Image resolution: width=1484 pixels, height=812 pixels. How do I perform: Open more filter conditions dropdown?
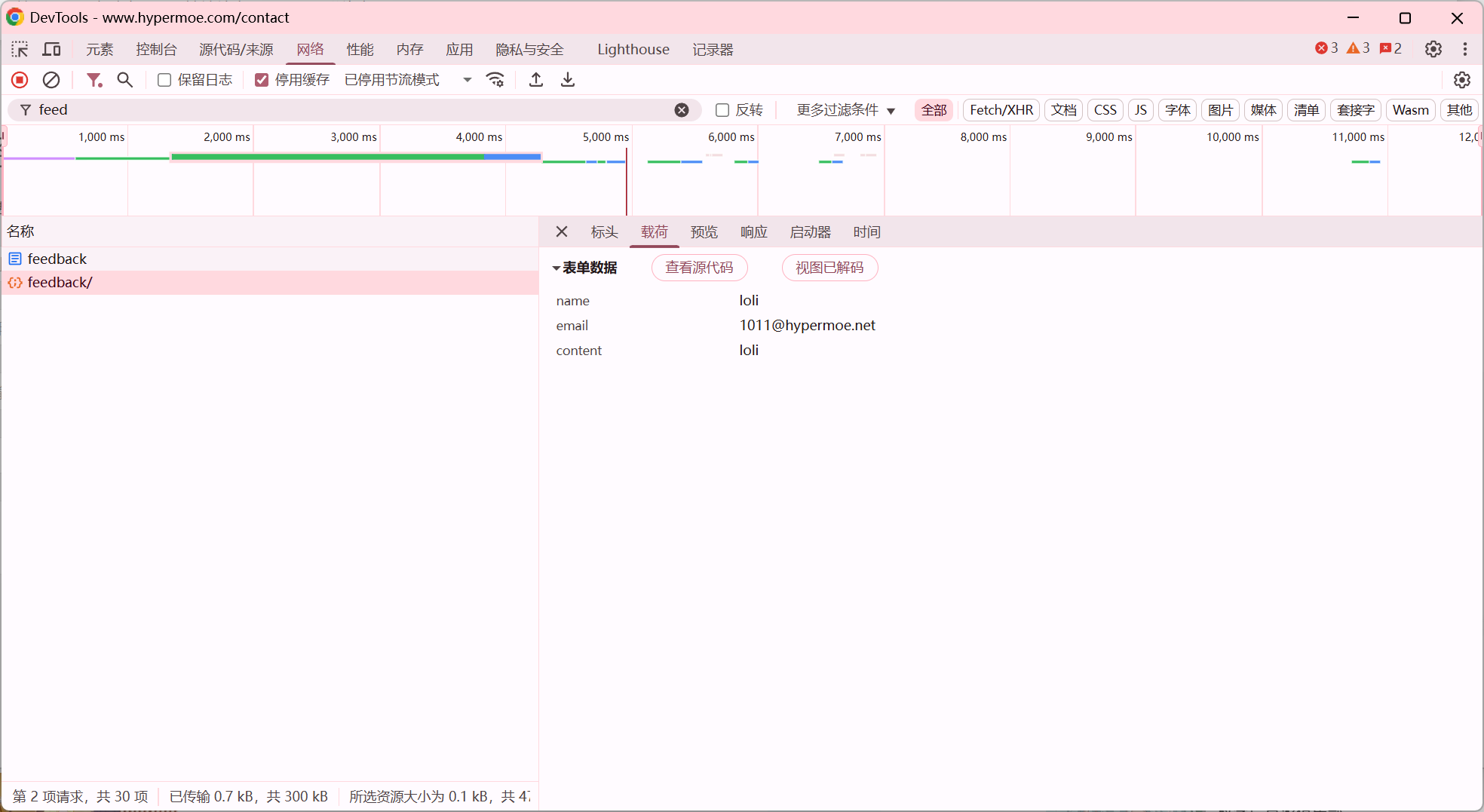point(846,110)
